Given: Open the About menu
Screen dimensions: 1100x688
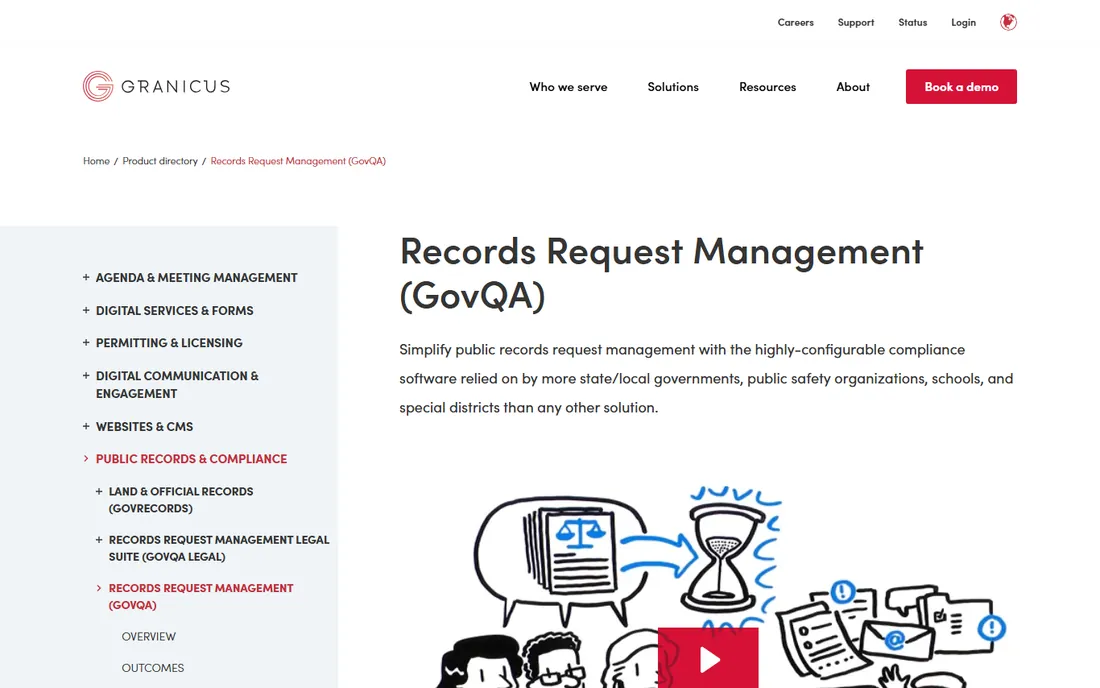Looking at the screenshot, I should click(x=853, y=87).
